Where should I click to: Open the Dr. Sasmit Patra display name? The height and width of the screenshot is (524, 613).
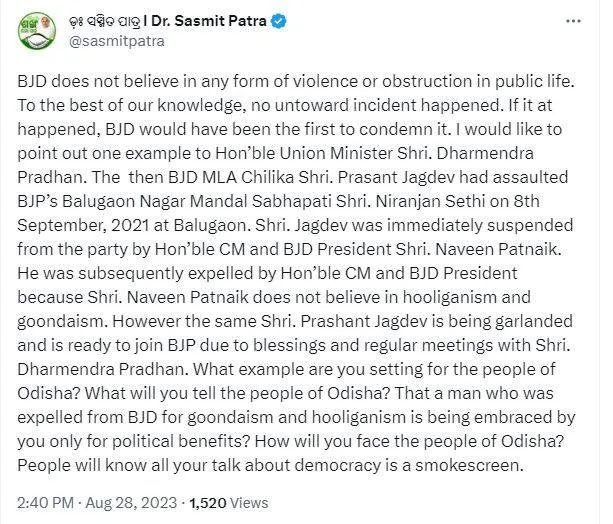click(209, 21)
